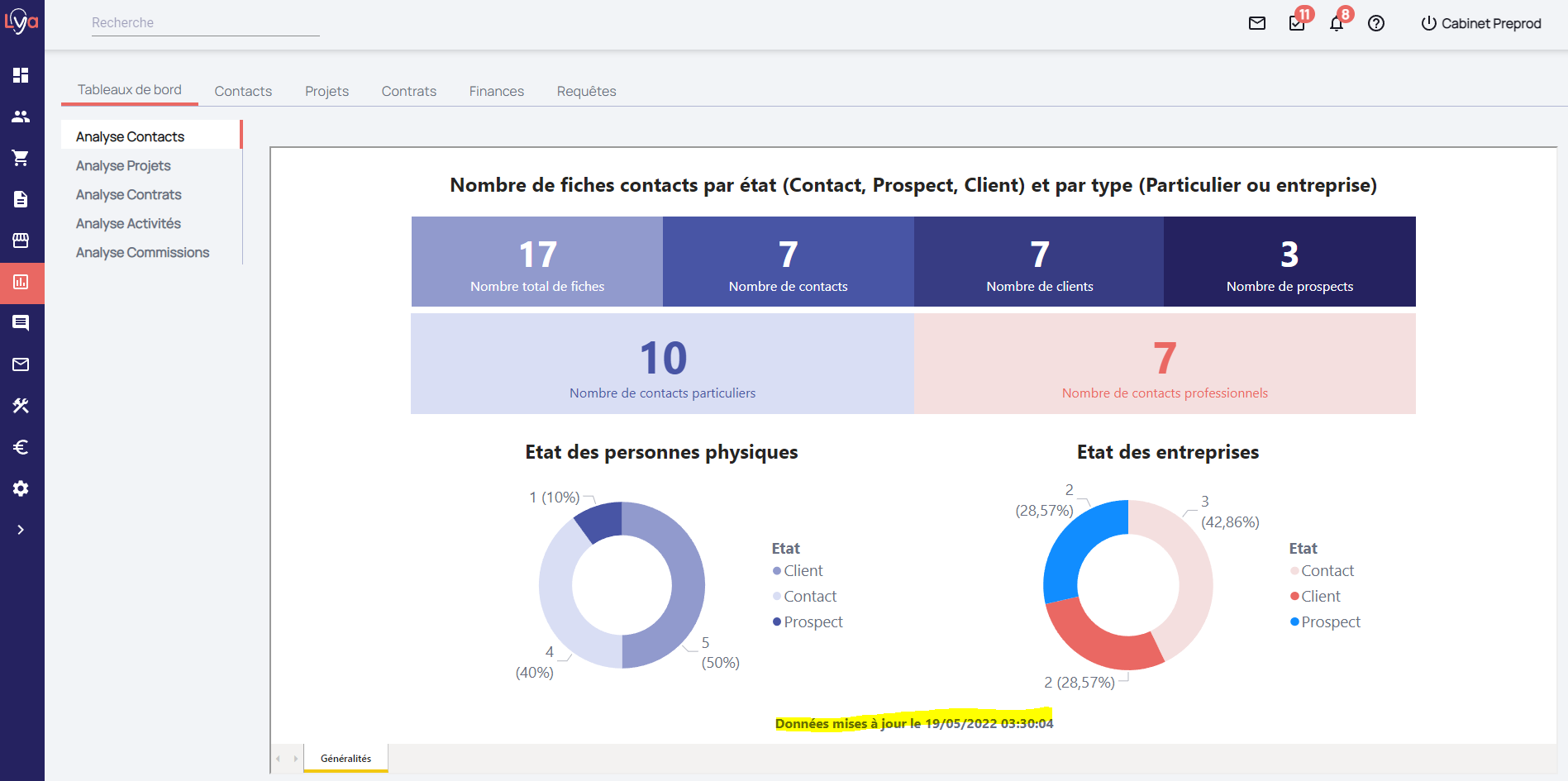This screenshot has height=781, width=1568.
Task: Click the Recherche search field
Action: pos(205,23)
